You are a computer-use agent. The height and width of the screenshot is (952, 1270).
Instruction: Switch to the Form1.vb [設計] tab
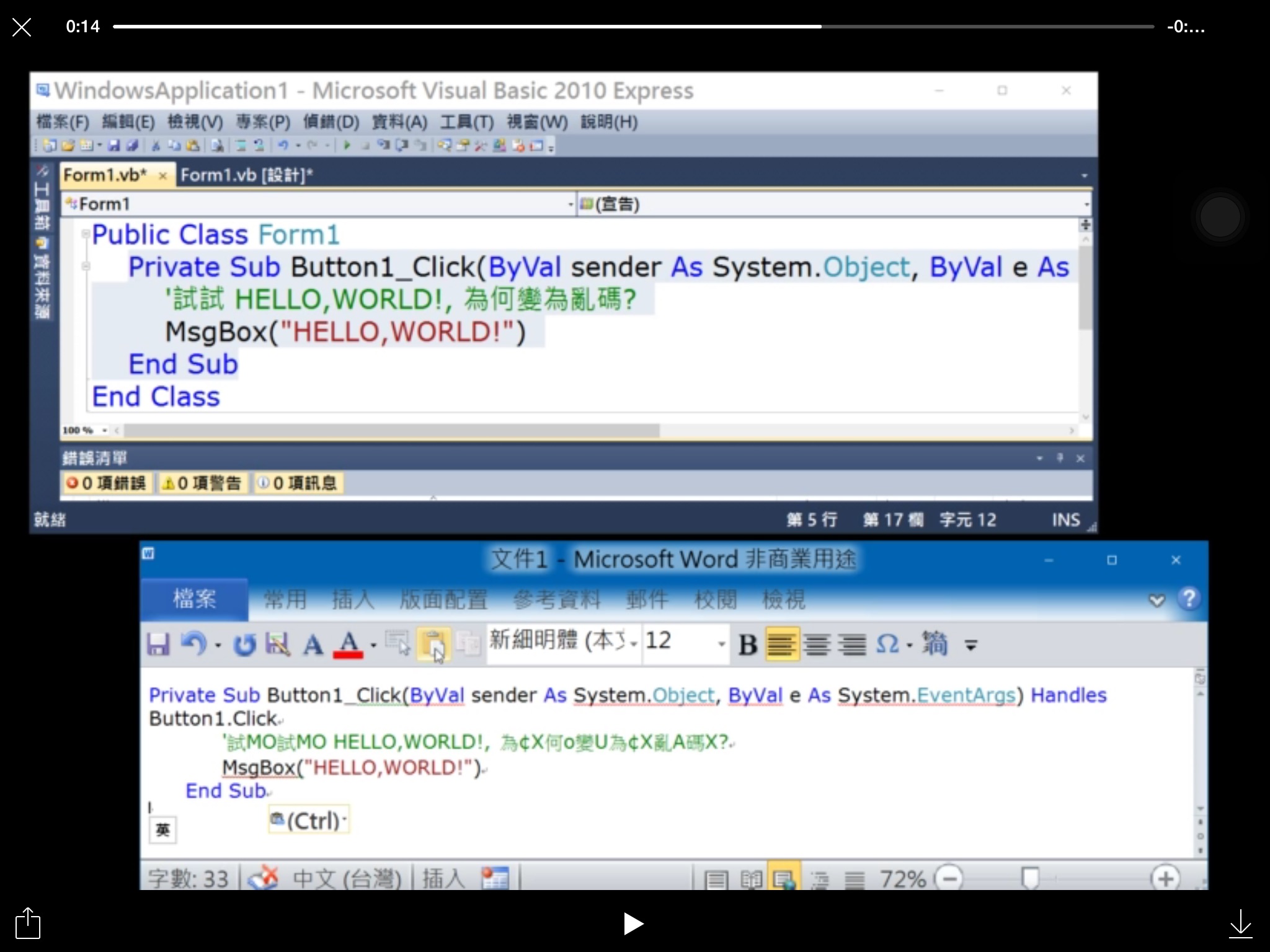[246, 175]
